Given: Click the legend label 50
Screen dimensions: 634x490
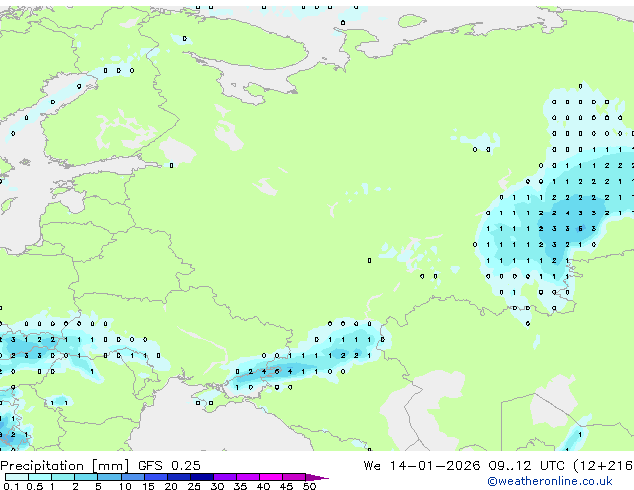Looking at the screenshot, I should 309,486.
